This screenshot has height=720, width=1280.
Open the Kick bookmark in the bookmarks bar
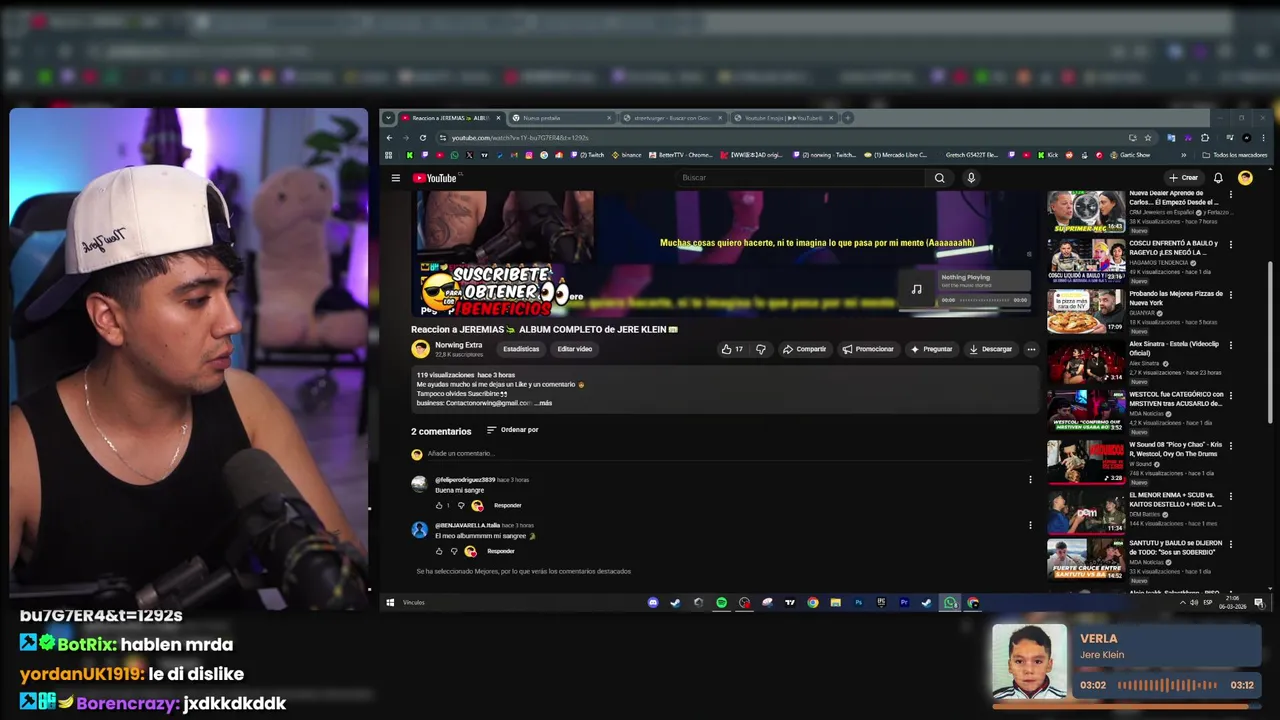(1048, 155)
